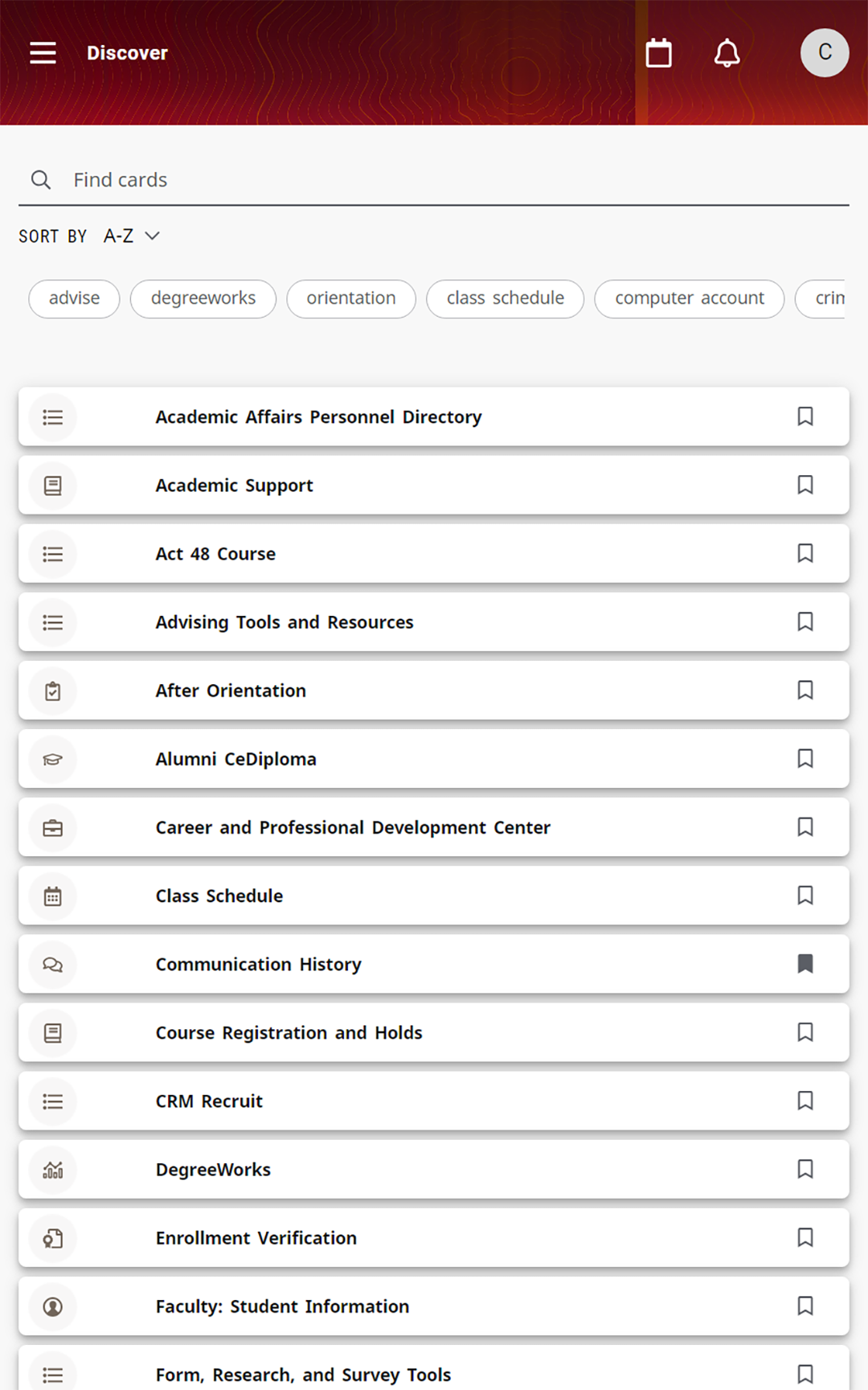Click the graduation cap icon for Alumni CeDiploma
The height and width of the screenshot is (1390, 868).
(53, 759)
